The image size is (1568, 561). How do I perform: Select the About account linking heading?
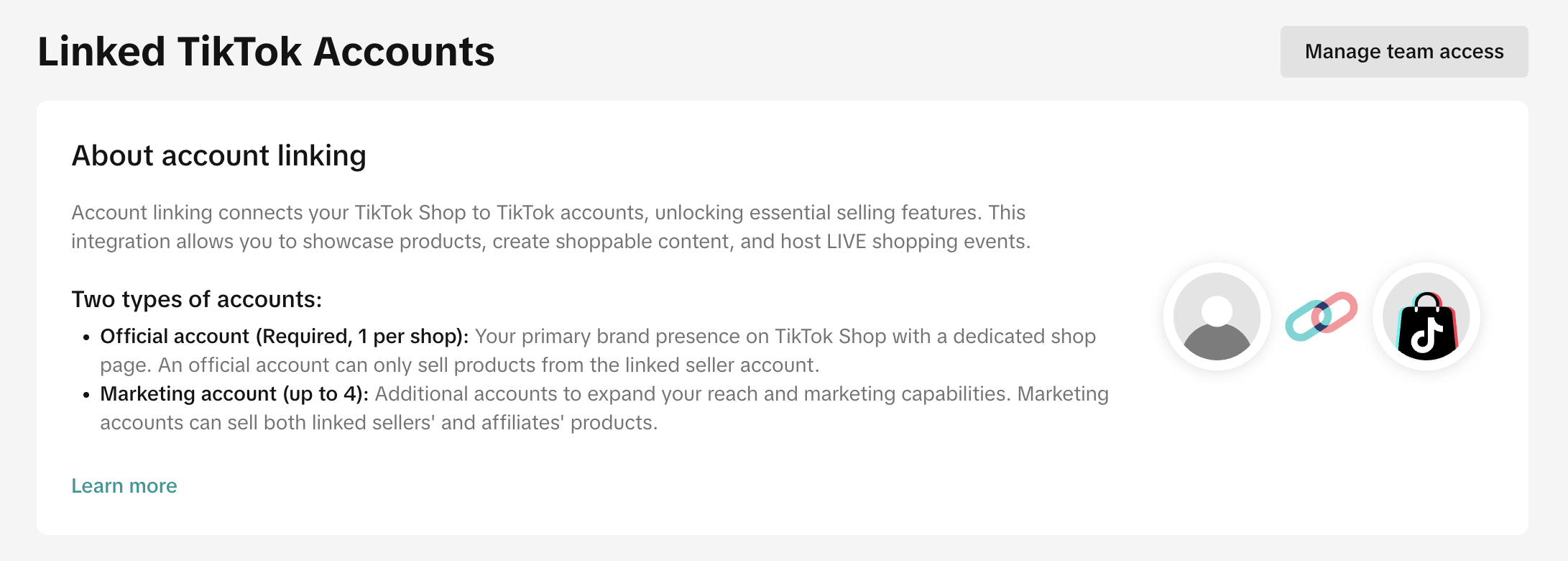click(x=218, y=155)
